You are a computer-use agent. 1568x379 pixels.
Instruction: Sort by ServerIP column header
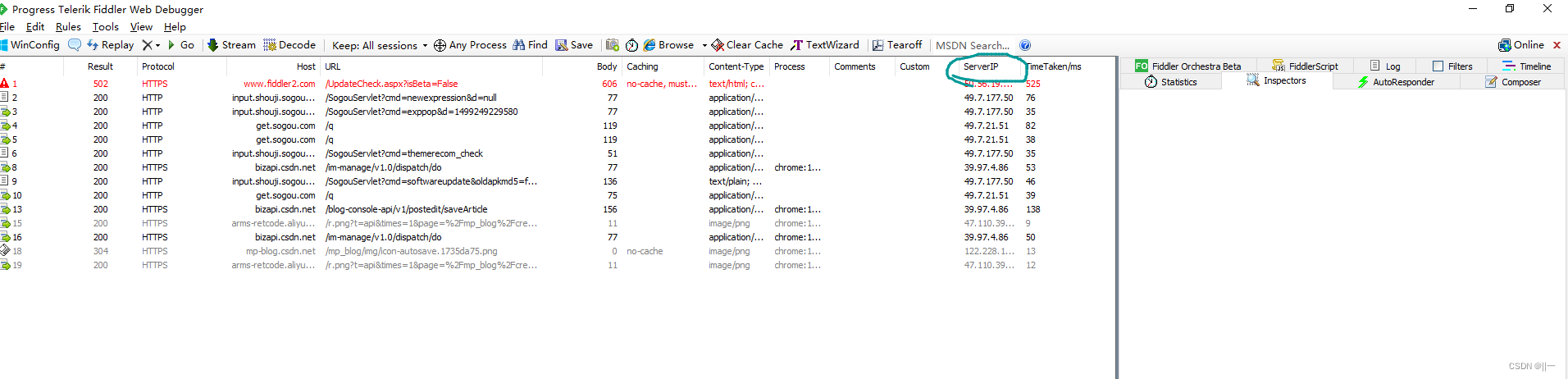[x=981, y=66]
